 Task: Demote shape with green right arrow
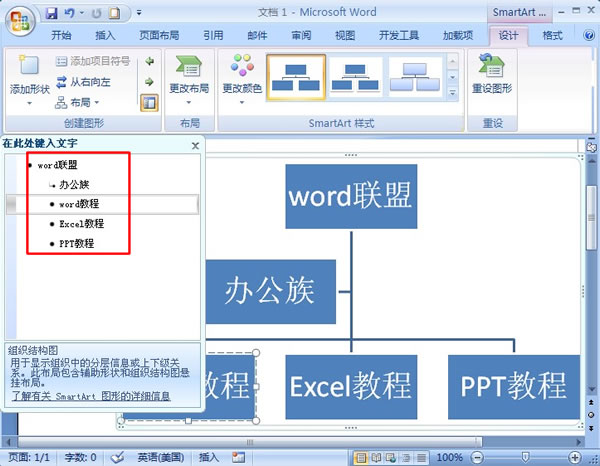149,81
